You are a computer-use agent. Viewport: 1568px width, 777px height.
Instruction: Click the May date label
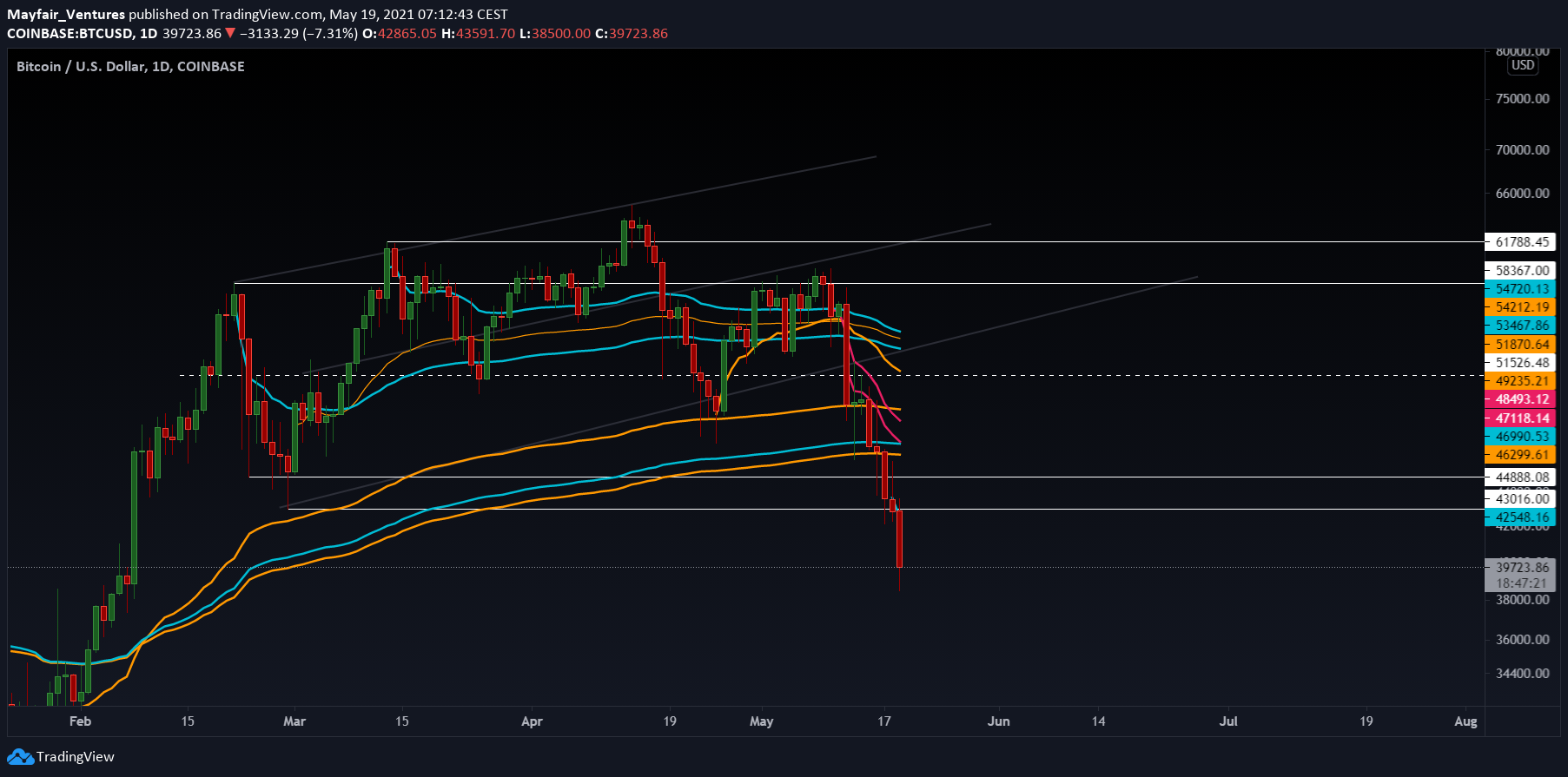[761, 721]
